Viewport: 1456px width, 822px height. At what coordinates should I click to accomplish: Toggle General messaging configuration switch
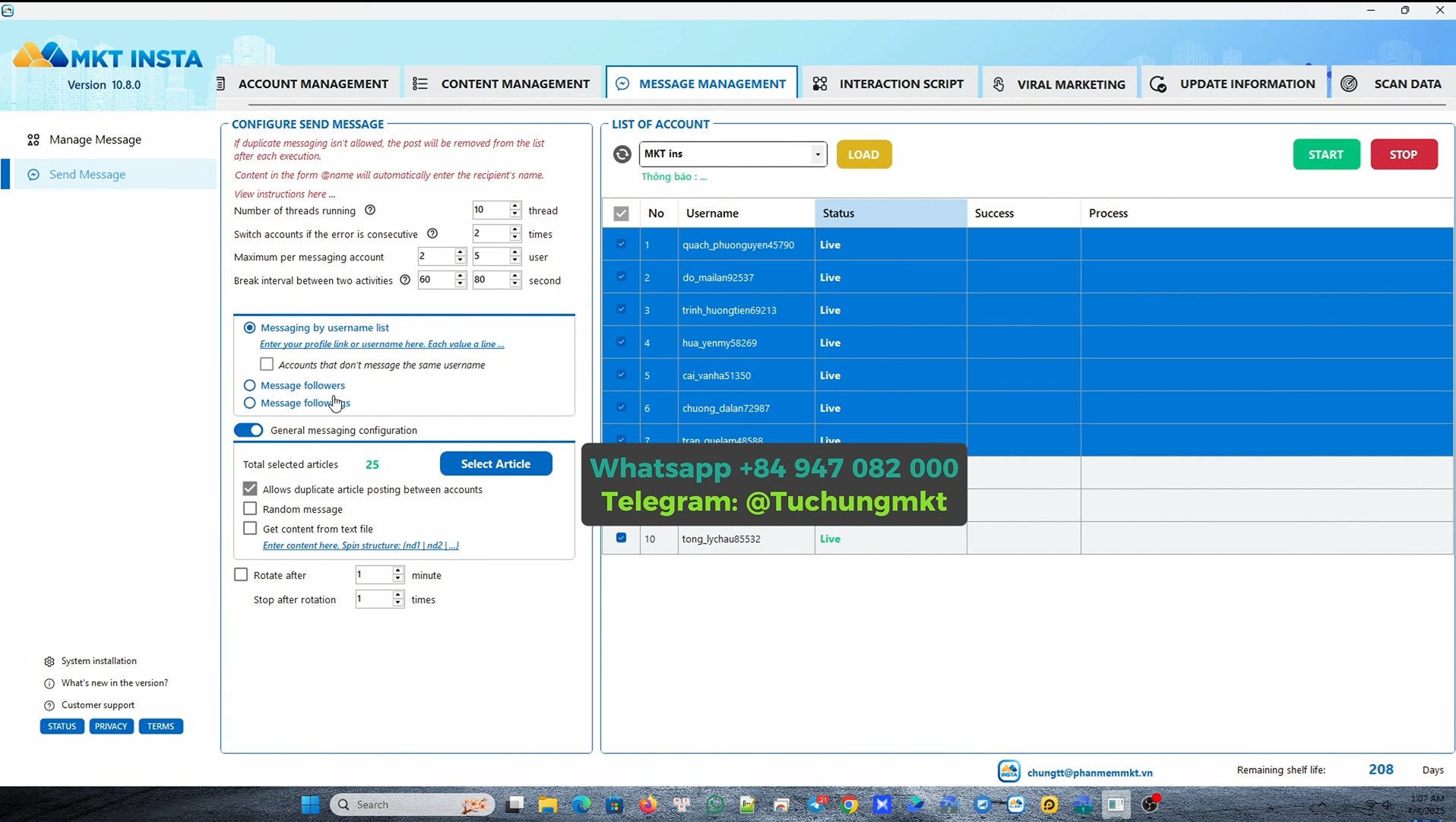[248, 430]
